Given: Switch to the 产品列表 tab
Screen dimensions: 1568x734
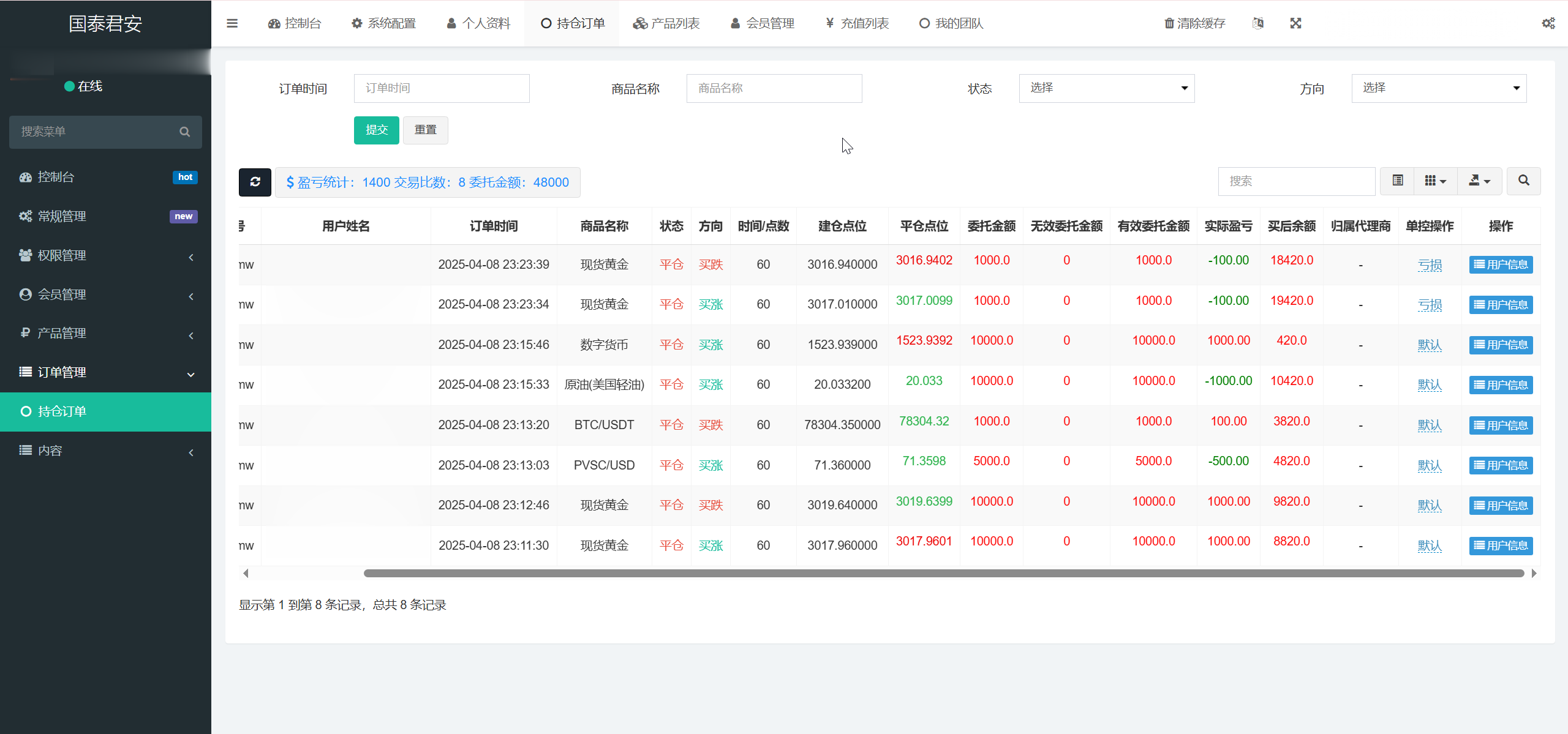Looking at the screenshot, I should click(667, 23).
